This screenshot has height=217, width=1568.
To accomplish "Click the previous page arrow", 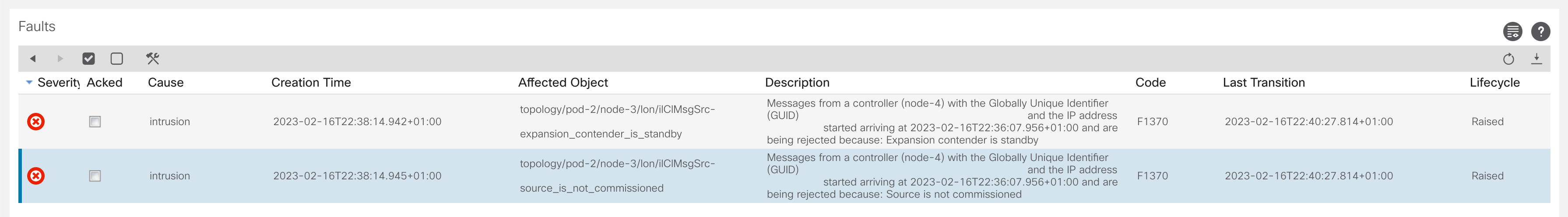I will pos(33,59).
